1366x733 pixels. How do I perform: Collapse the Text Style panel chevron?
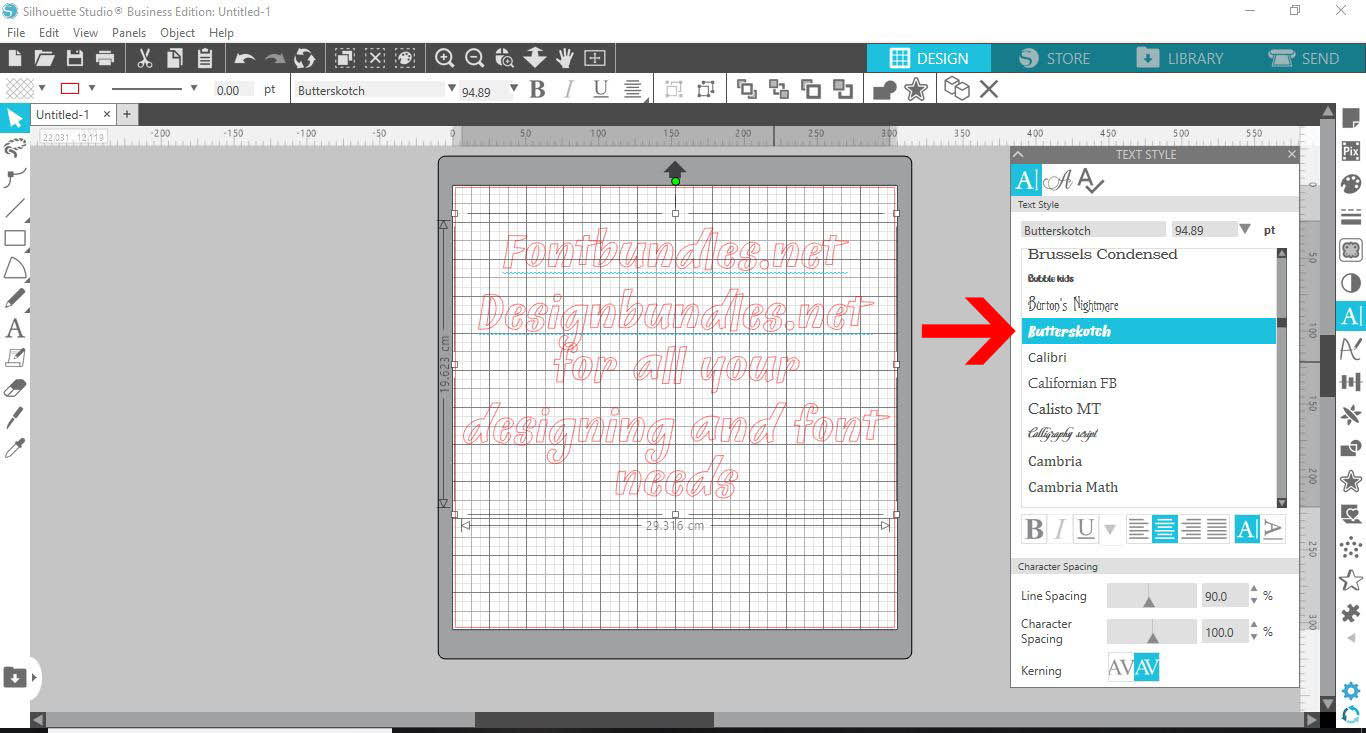pos(1018,154)
